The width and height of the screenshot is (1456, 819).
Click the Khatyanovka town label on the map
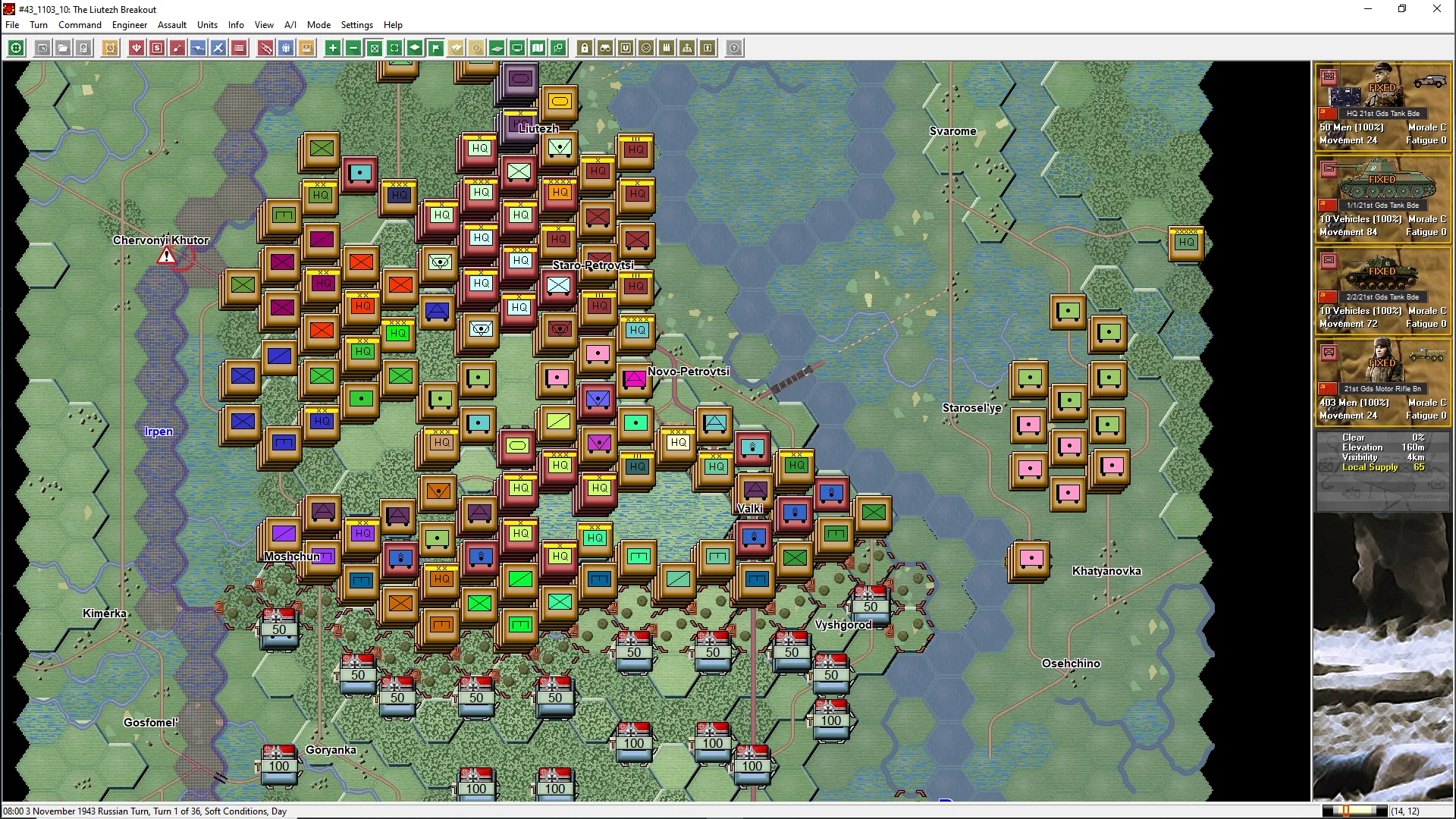point(1106,571)
